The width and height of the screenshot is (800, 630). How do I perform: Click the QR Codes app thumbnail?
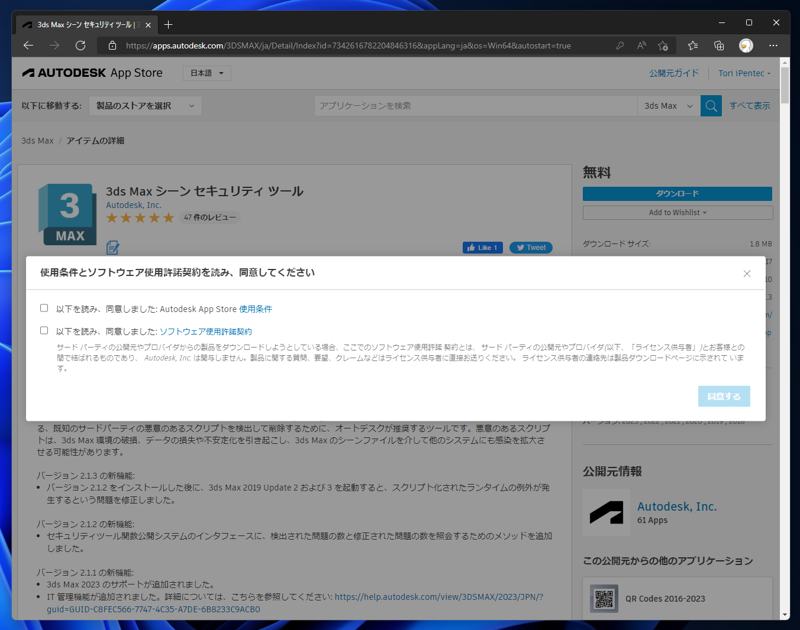(604, 598)
